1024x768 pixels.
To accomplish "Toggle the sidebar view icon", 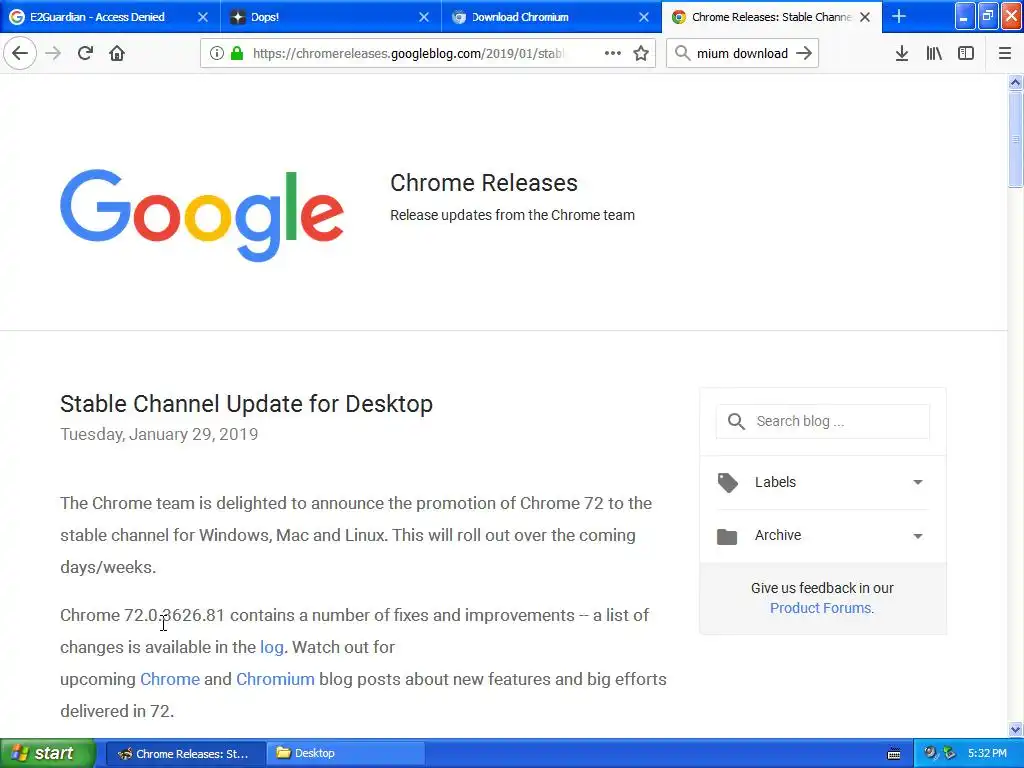I will tap(966, 53).
